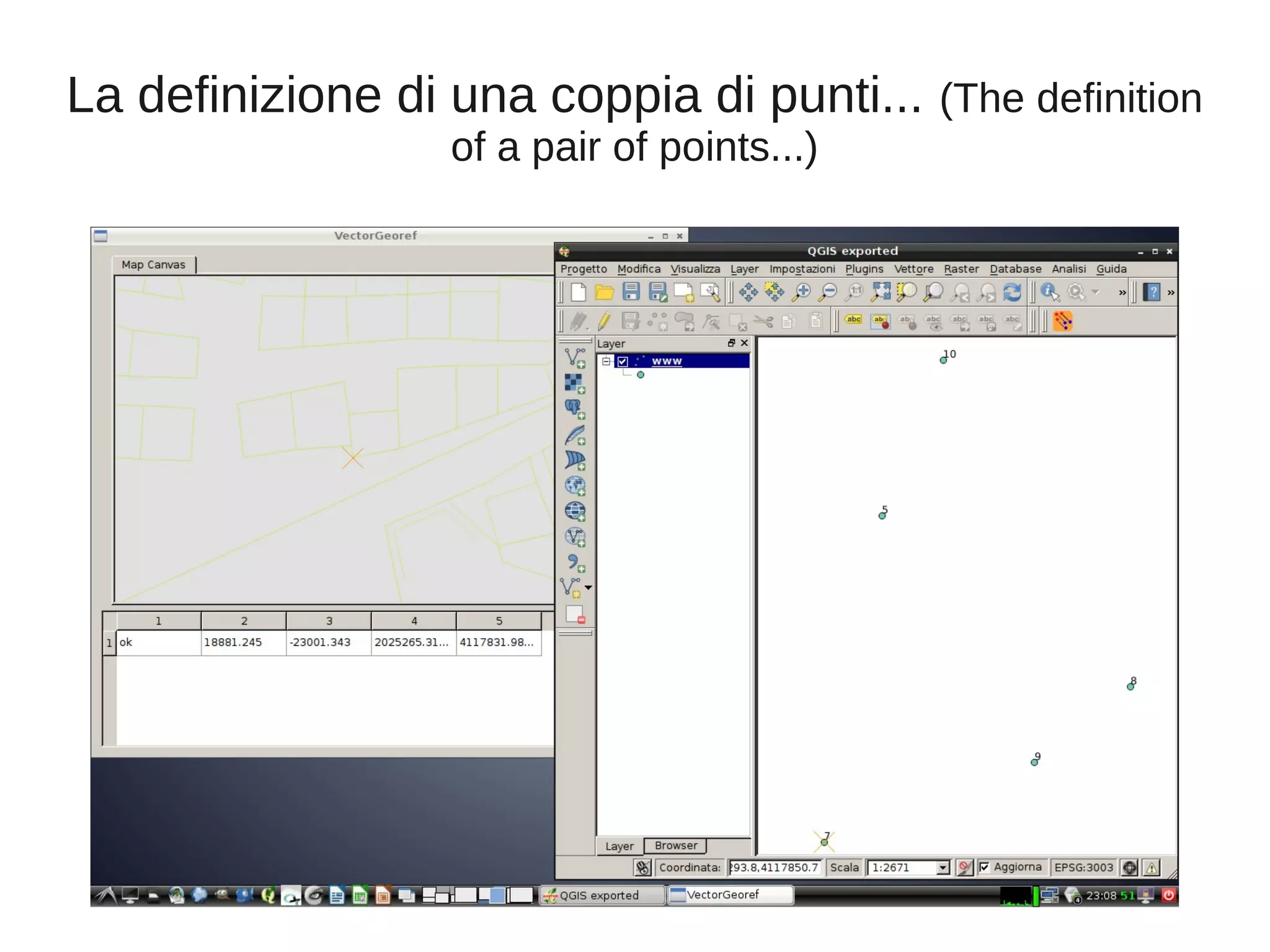The height and width of the screenshot is (952, 1270).
Task: Select the Pan map tool
Action: [748, 292]
